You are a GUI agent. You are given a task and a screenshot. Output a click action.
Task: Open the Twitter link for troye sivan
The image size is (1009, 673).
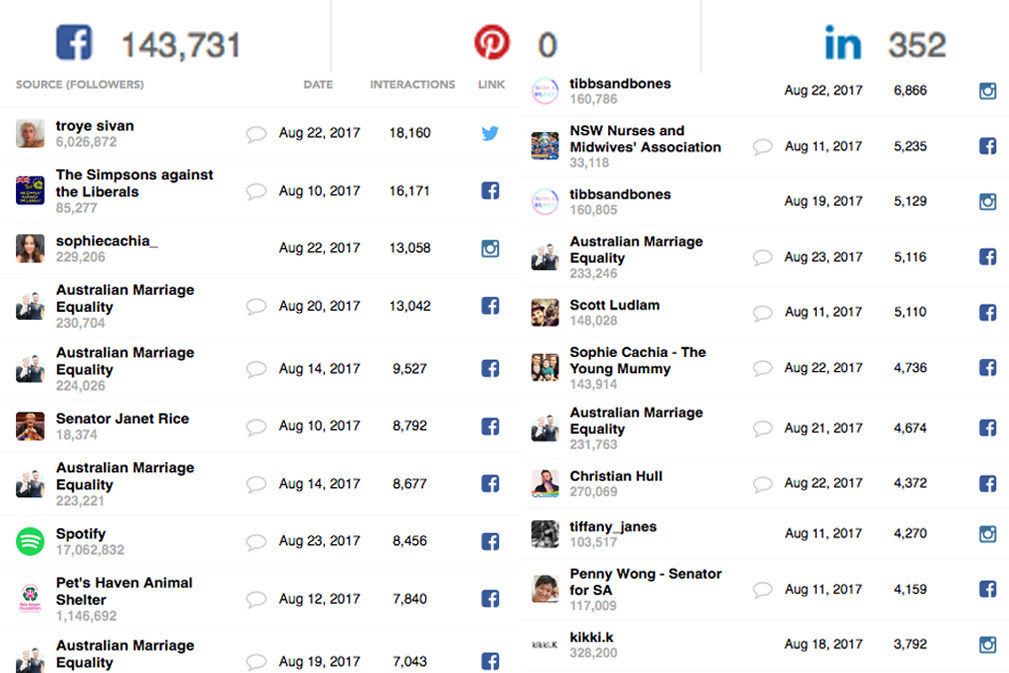coord(490,133)
